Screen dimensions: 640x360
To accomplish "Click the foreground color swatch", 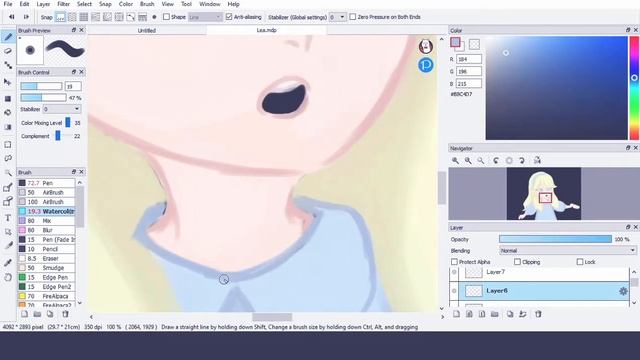I will click(455, 42).
